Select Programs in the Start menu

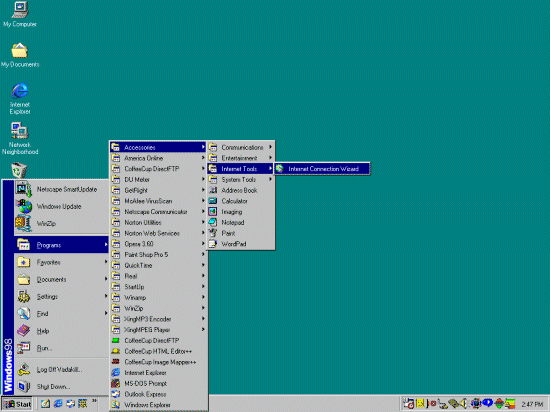62,245
